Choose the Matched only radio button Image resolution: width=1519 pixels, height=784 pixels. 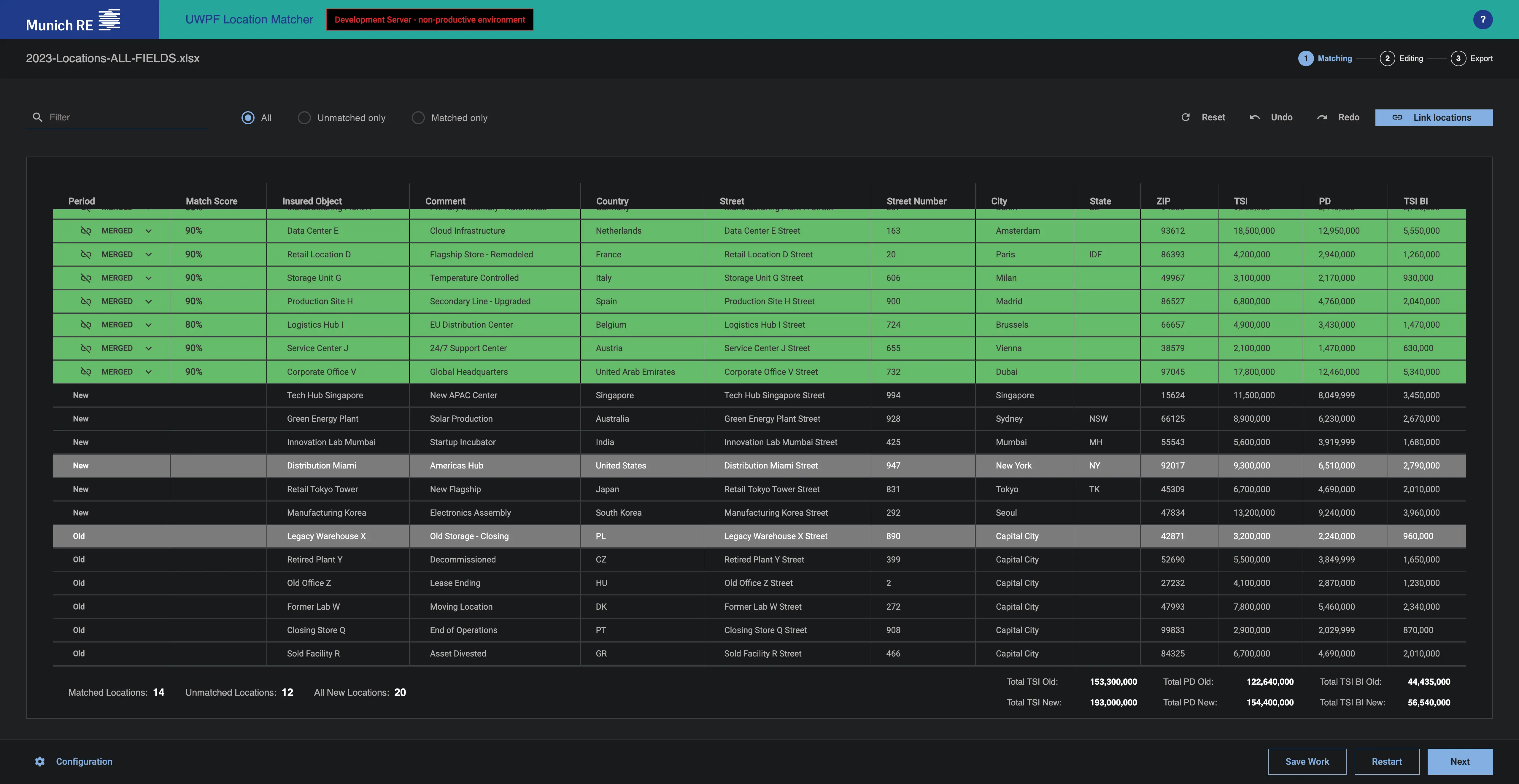click(418, 118)
